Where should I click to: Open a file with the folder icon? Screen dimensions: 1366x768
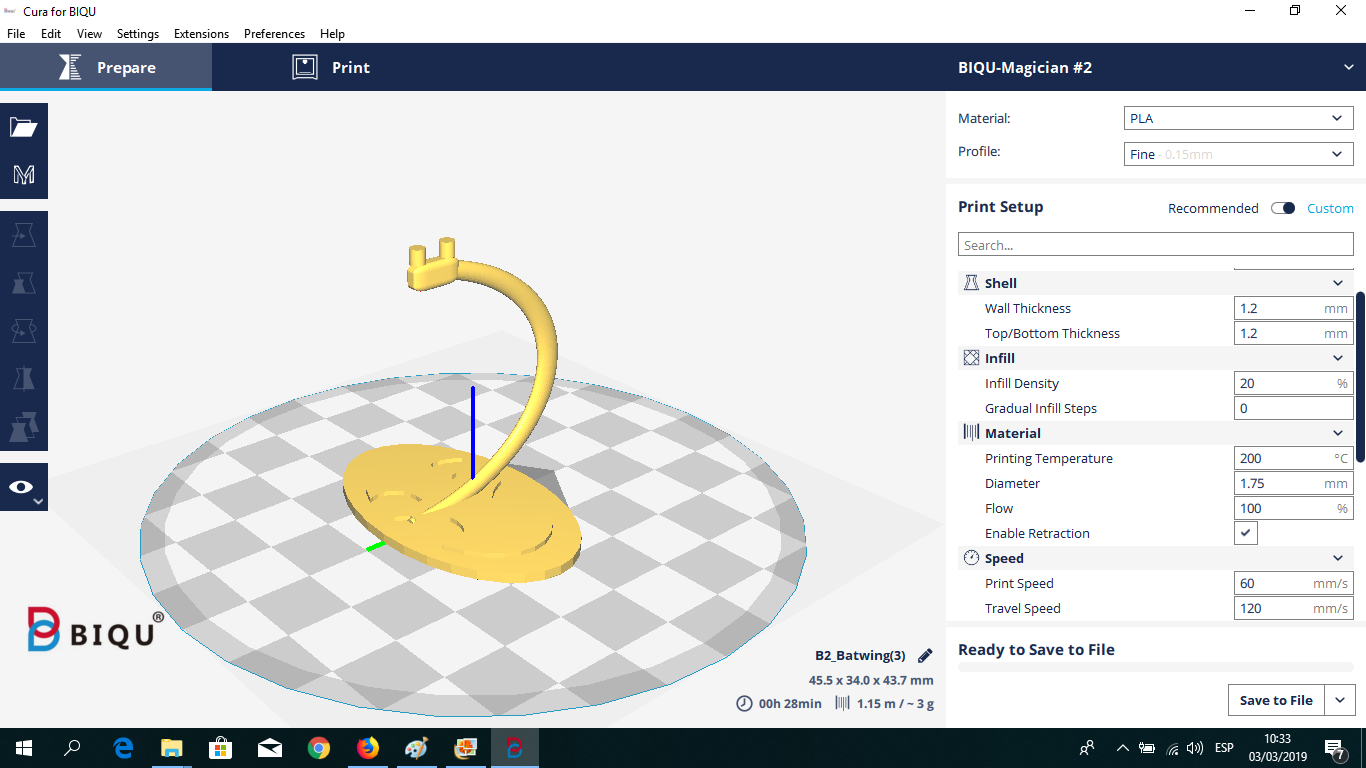pos(24,127)
